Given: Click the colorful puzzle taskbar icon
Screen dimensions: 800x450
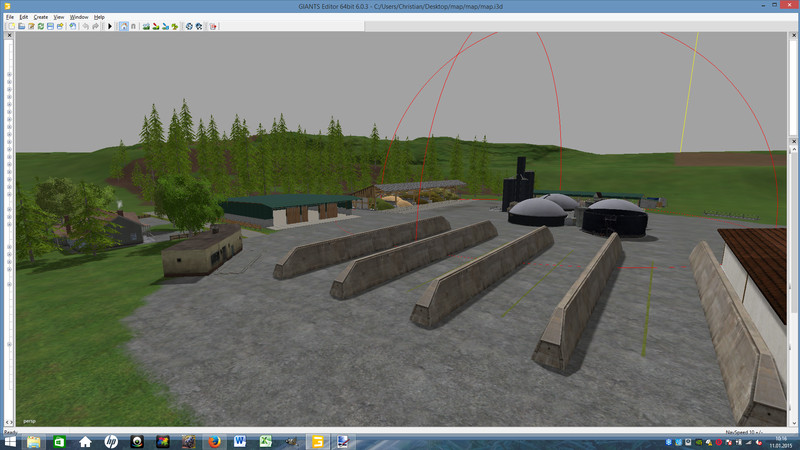Looking at the screenshot, I should click(x=162, y=441).
